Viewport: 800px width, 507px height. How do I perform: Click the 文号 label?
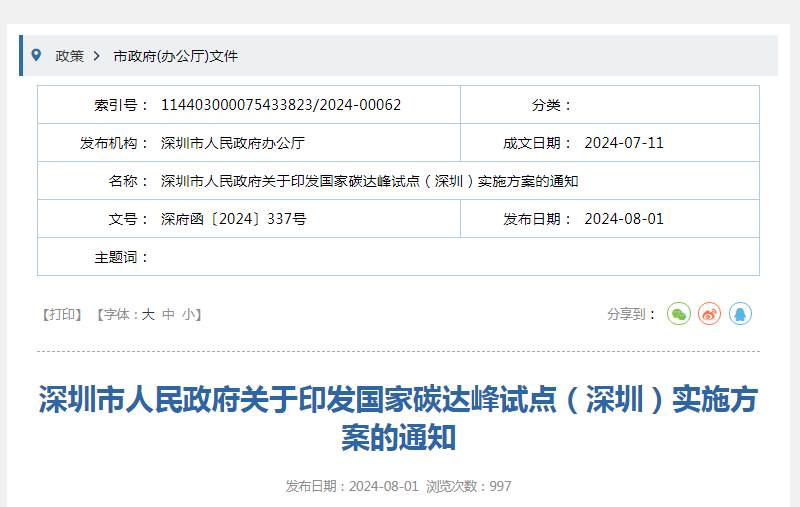pos(128,219)
